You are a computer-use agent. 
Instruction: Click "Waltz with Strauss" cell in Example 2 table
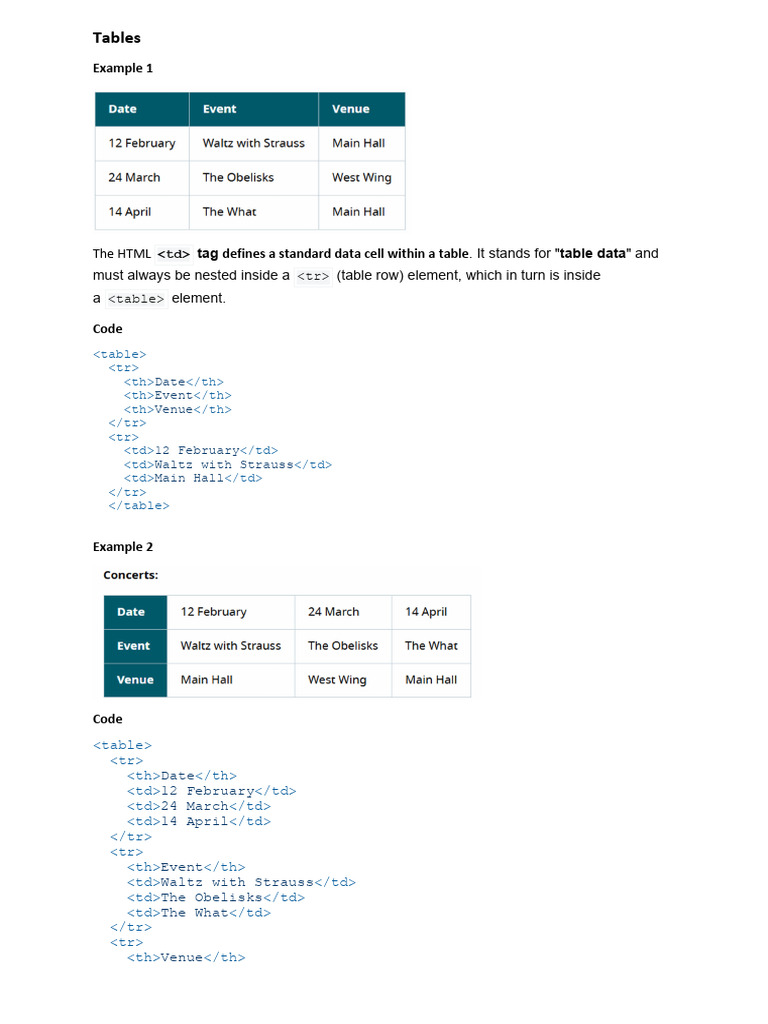click(x=231, y=646)
